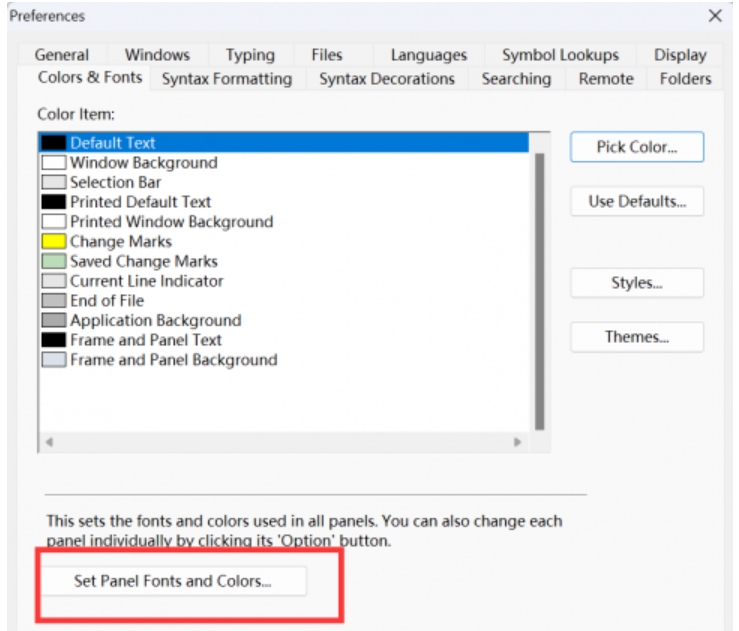739x631 pixels.
Task: Click the horizontal scrollbar right arrow
Action: pos(517,442)
